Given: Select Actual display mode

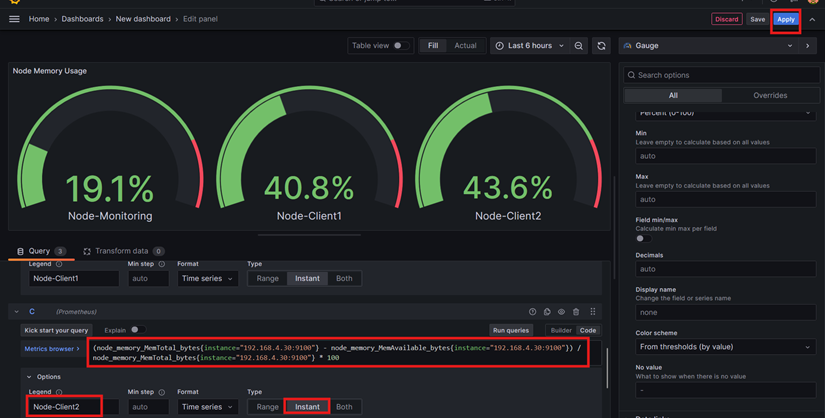Looking at the screenshot, I should [x=465, y=46].
